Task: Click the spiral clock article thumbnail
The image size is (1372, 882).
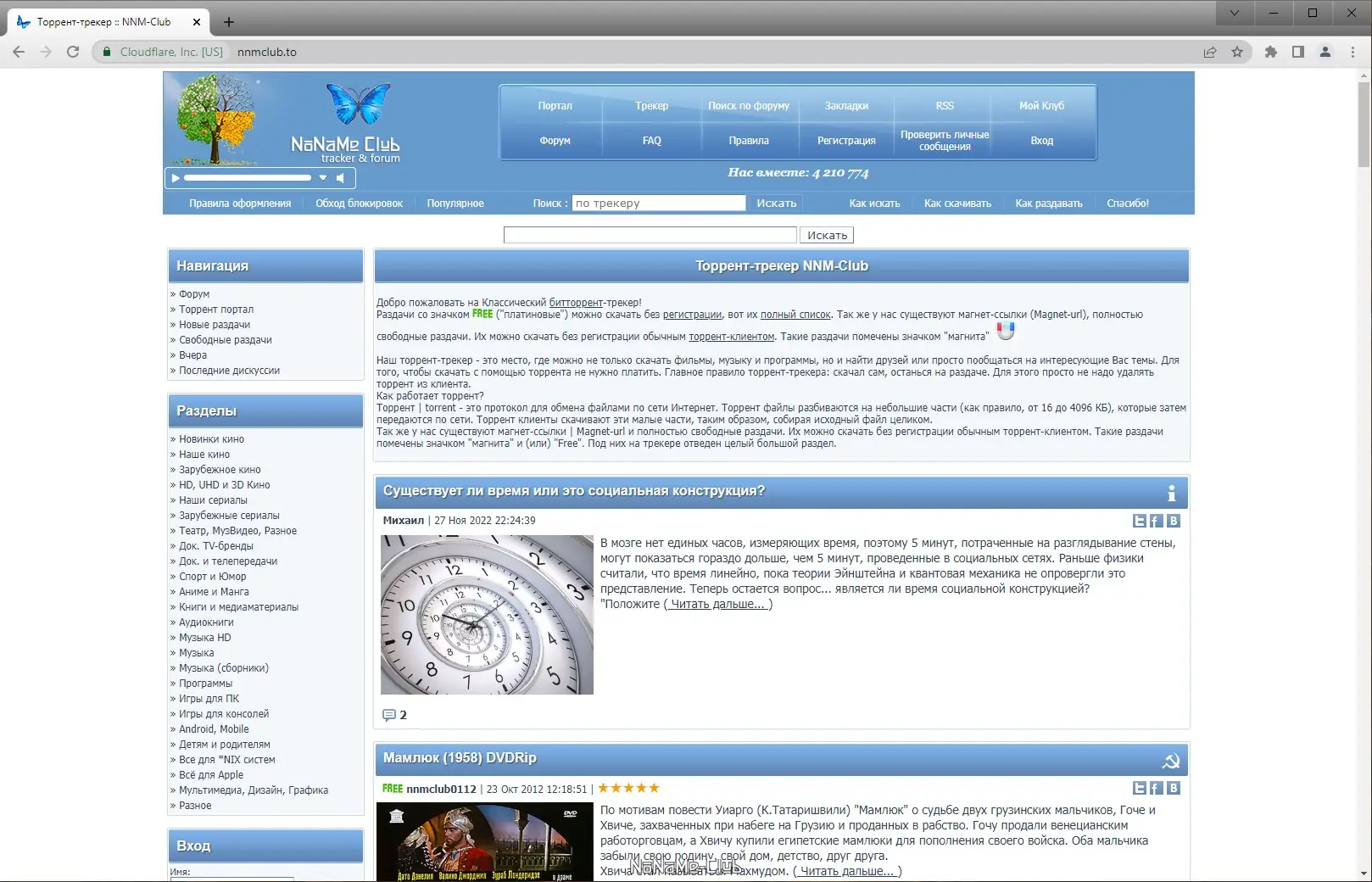Action: pos(487,615)
